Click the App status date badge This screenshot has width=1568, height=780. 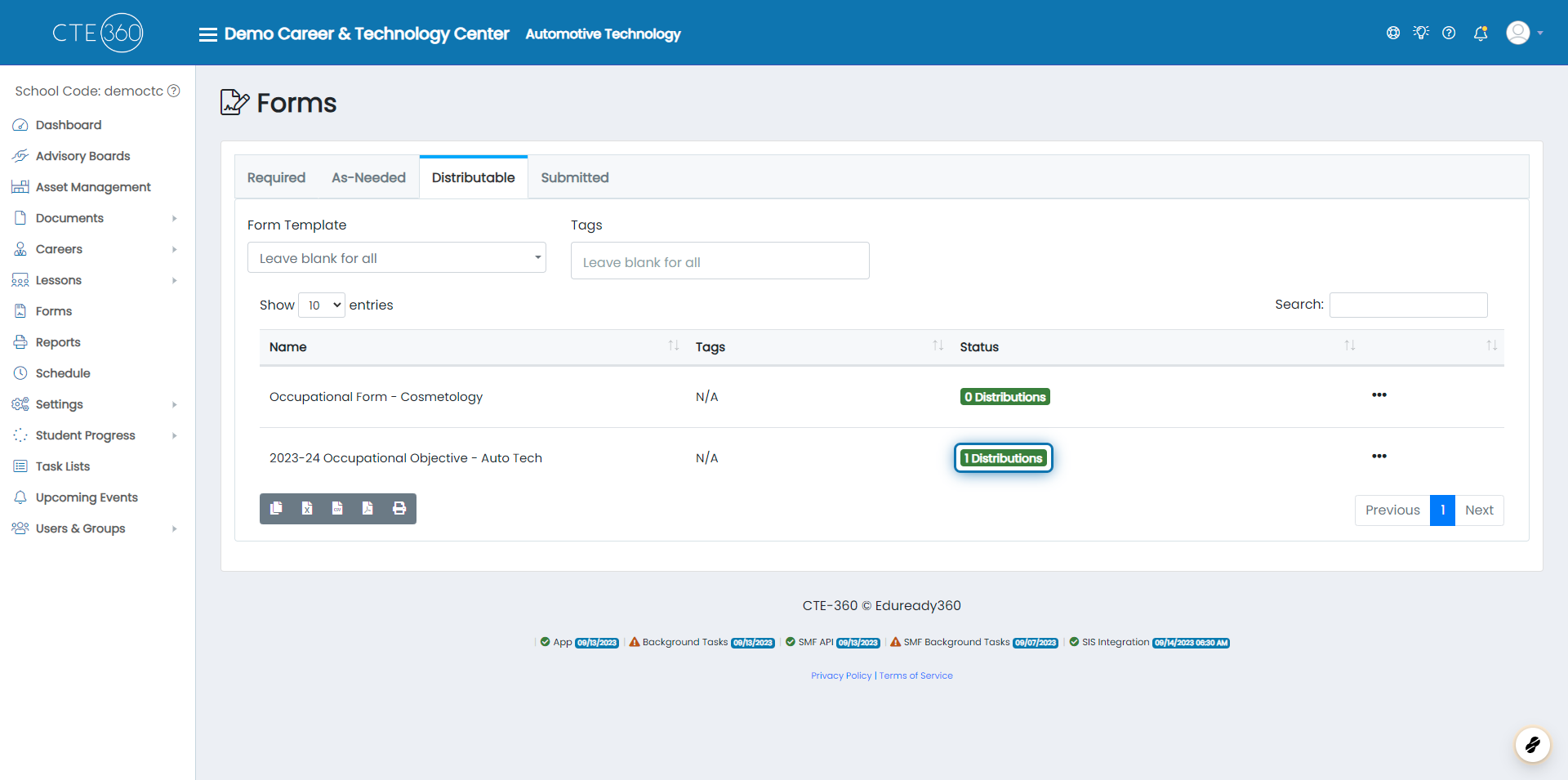tap(597, 643)
